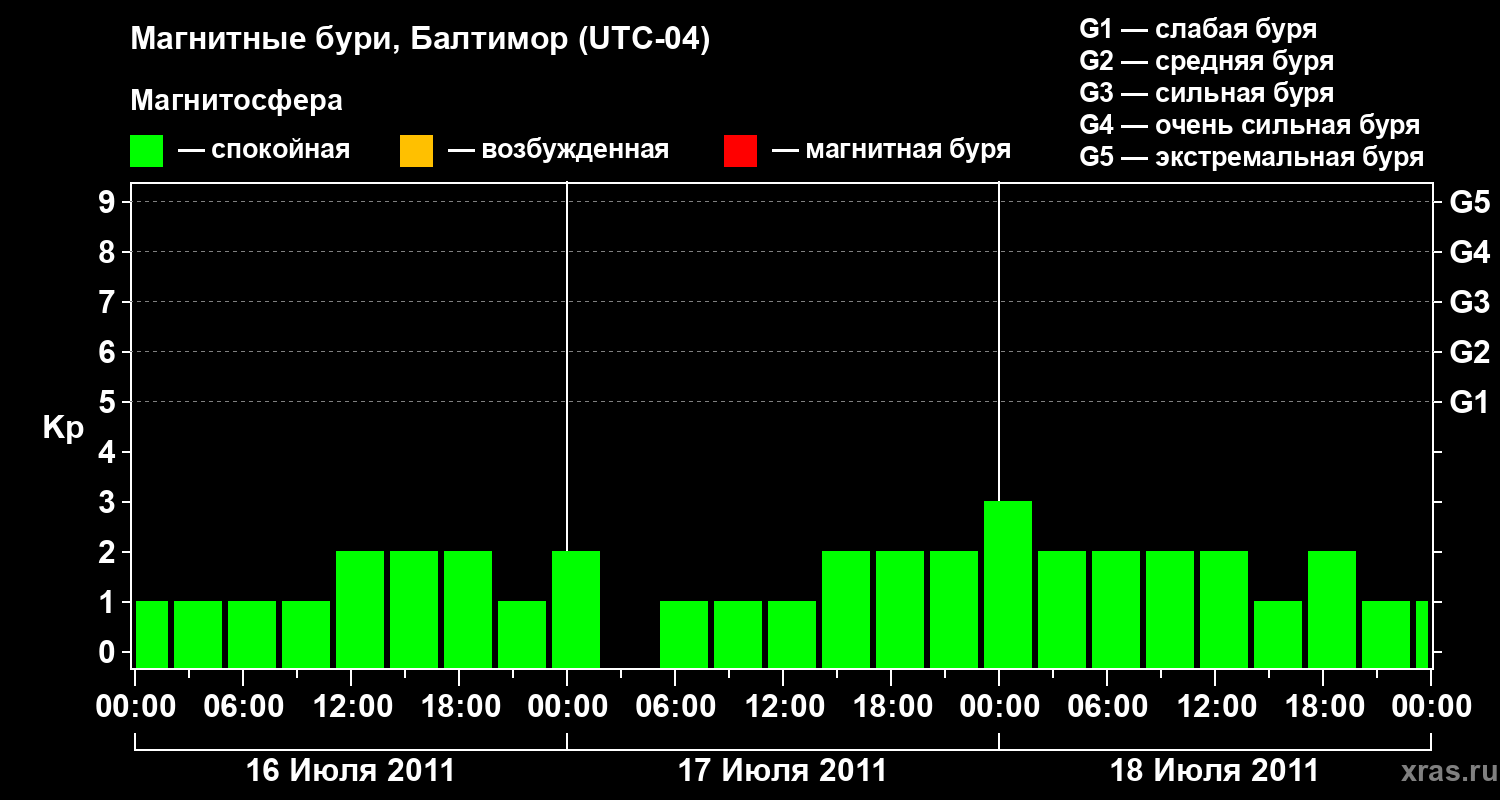Click the '— магнитная буря' legend label
This screenshot has width=1500, height=800.
coord(892,151)
